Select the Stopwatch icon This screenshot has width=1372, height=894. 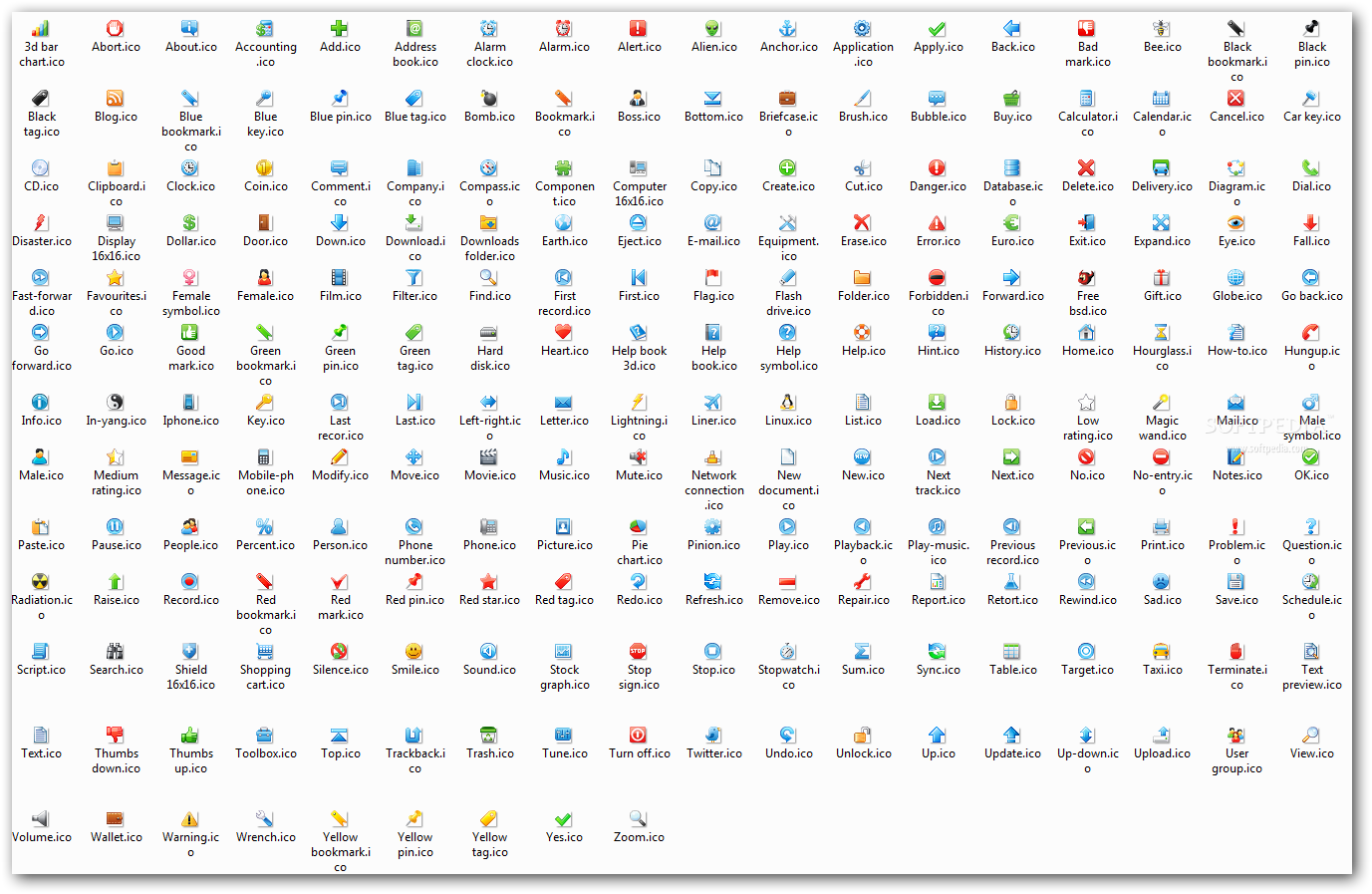pyautogui.click(x=787, y=653)
